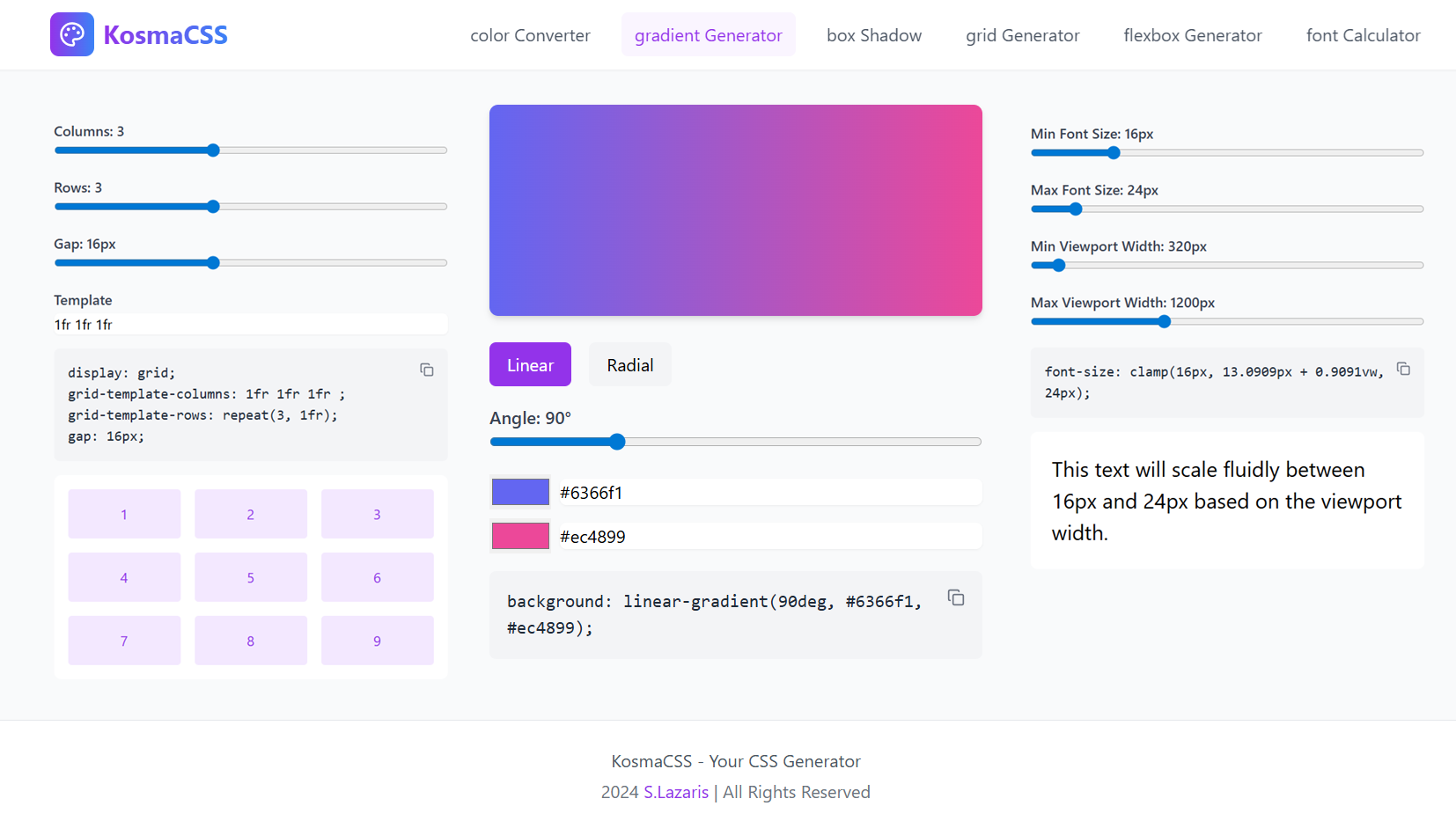Navigate to flexbox Generator

tap(1192, 35)
